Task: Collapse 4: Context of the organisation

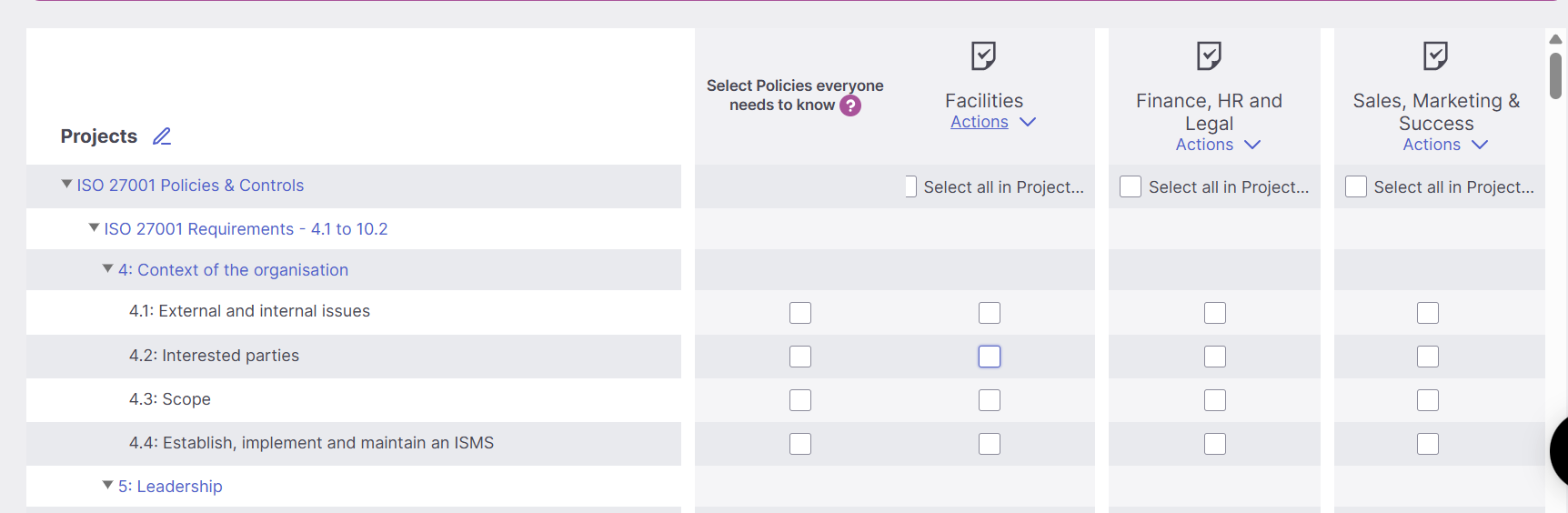Action: pyautogui.click(x=108, y=269)
